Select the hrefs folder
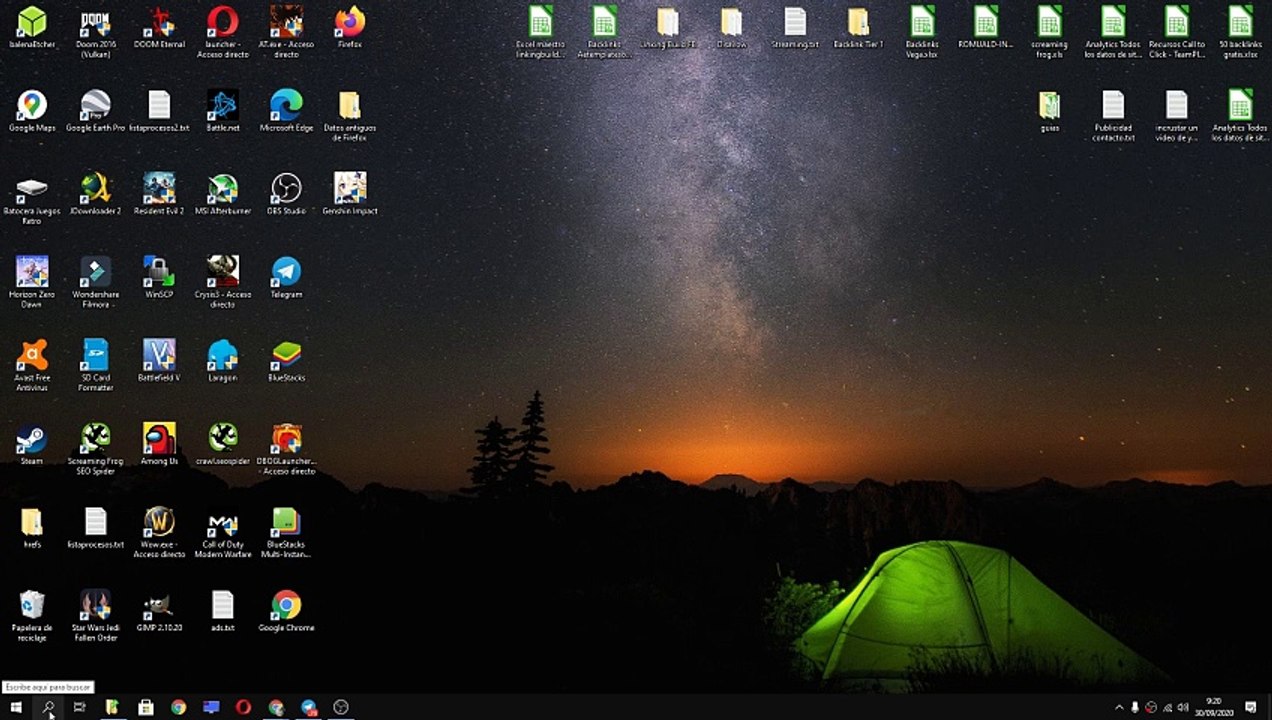Viewport: 1272px width, 720px height. tap(32, 527)
